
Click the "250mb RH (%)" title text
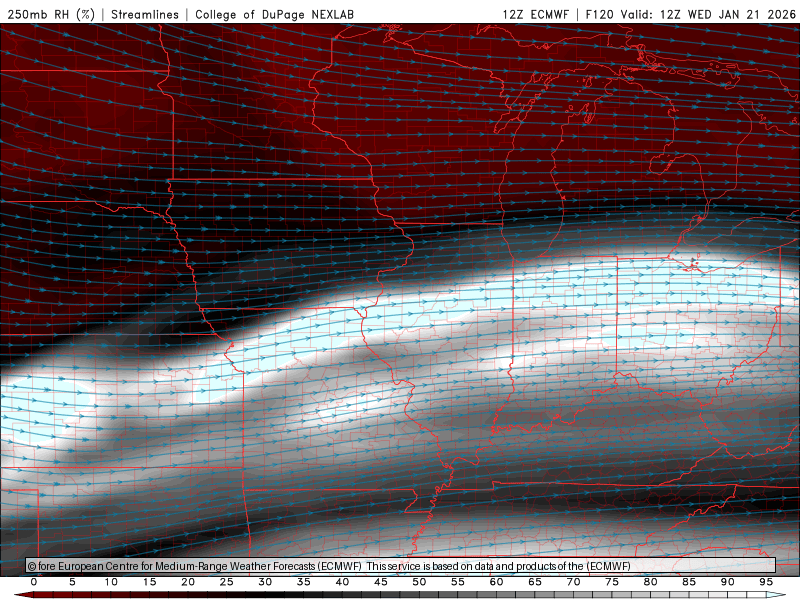(x=51, y=14)
